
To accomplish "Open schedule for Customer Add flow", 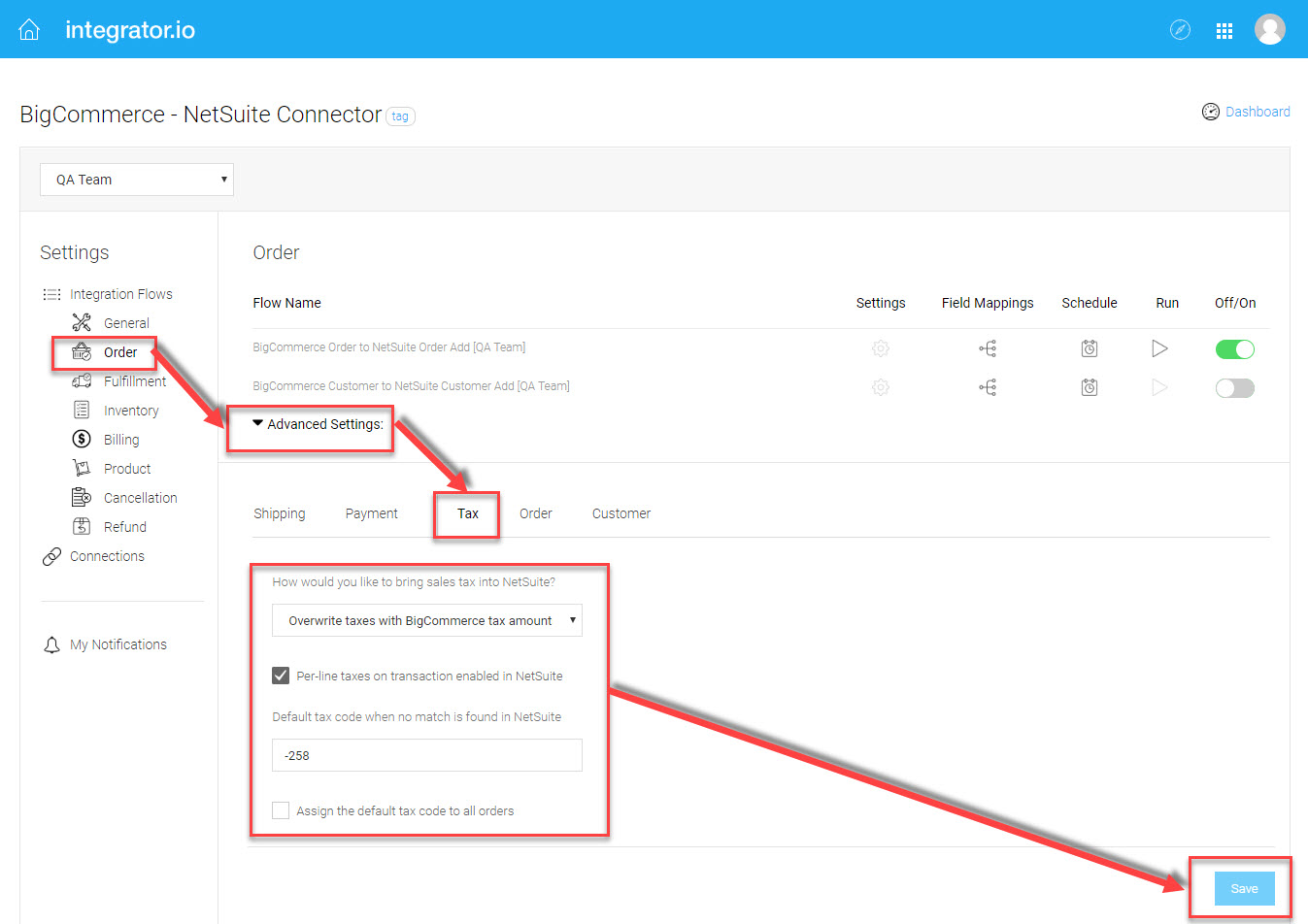I will 1090,387.
